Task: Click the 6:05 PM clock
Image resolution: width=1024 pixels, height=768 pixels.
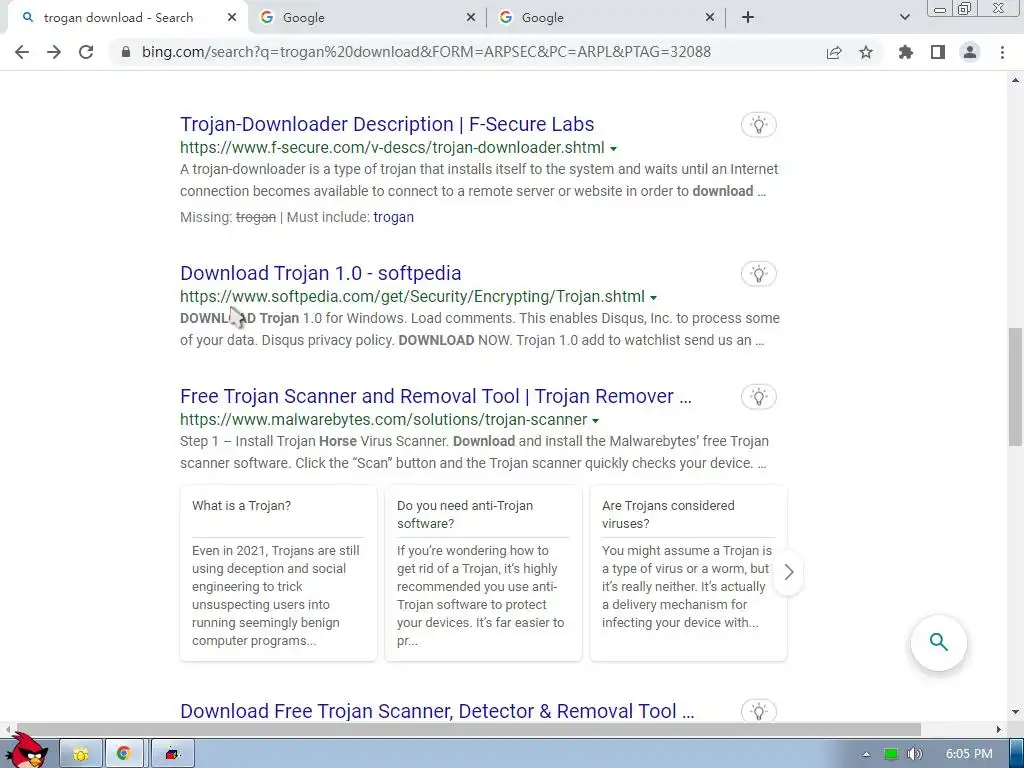Action: pyautogui.click(x=969, y=754)
